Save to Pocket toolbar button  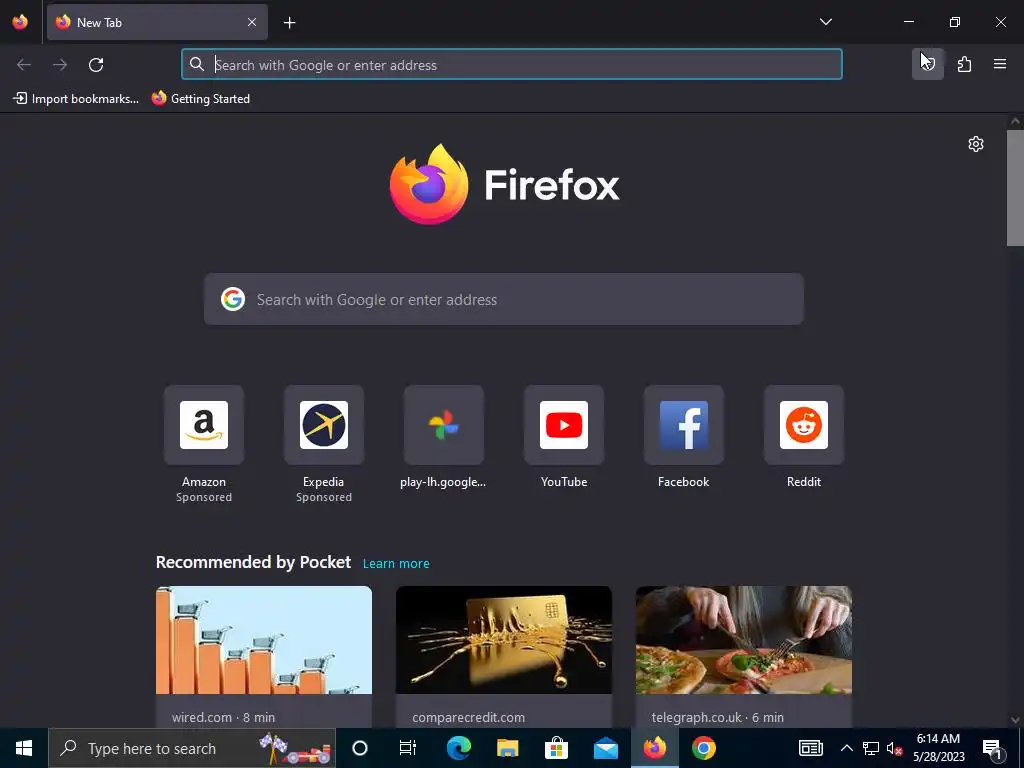pos(927,64)
